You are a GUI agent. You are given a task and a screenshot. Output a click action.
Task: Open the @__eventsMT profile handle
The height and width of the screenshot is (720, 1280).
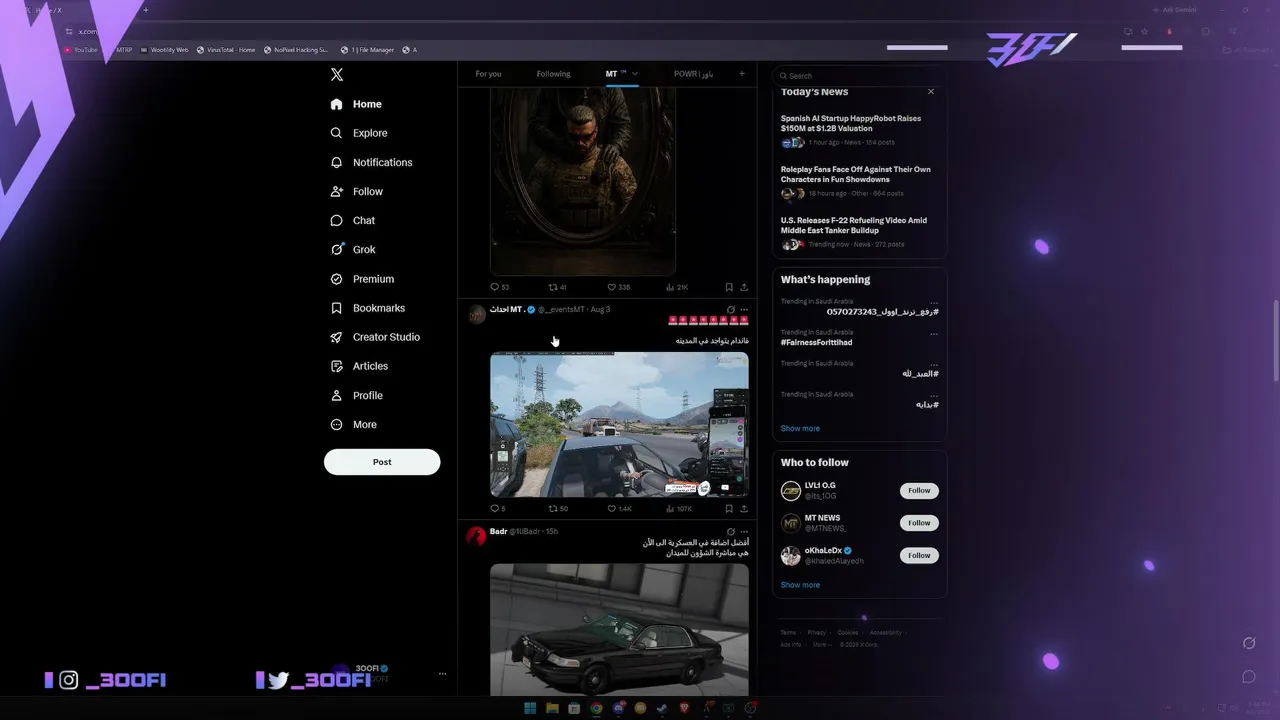click(x=561, y=310)
